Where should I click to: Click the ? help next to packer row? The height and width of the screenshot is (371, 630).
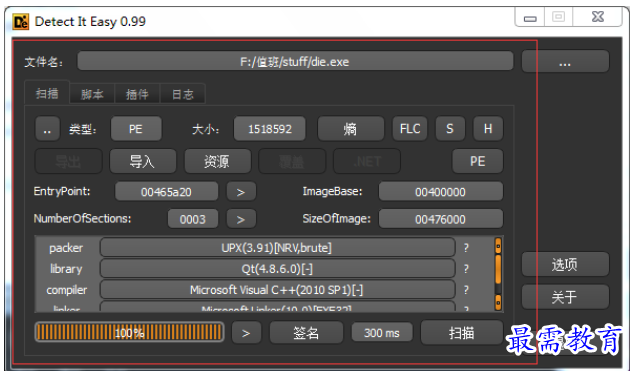466,248
